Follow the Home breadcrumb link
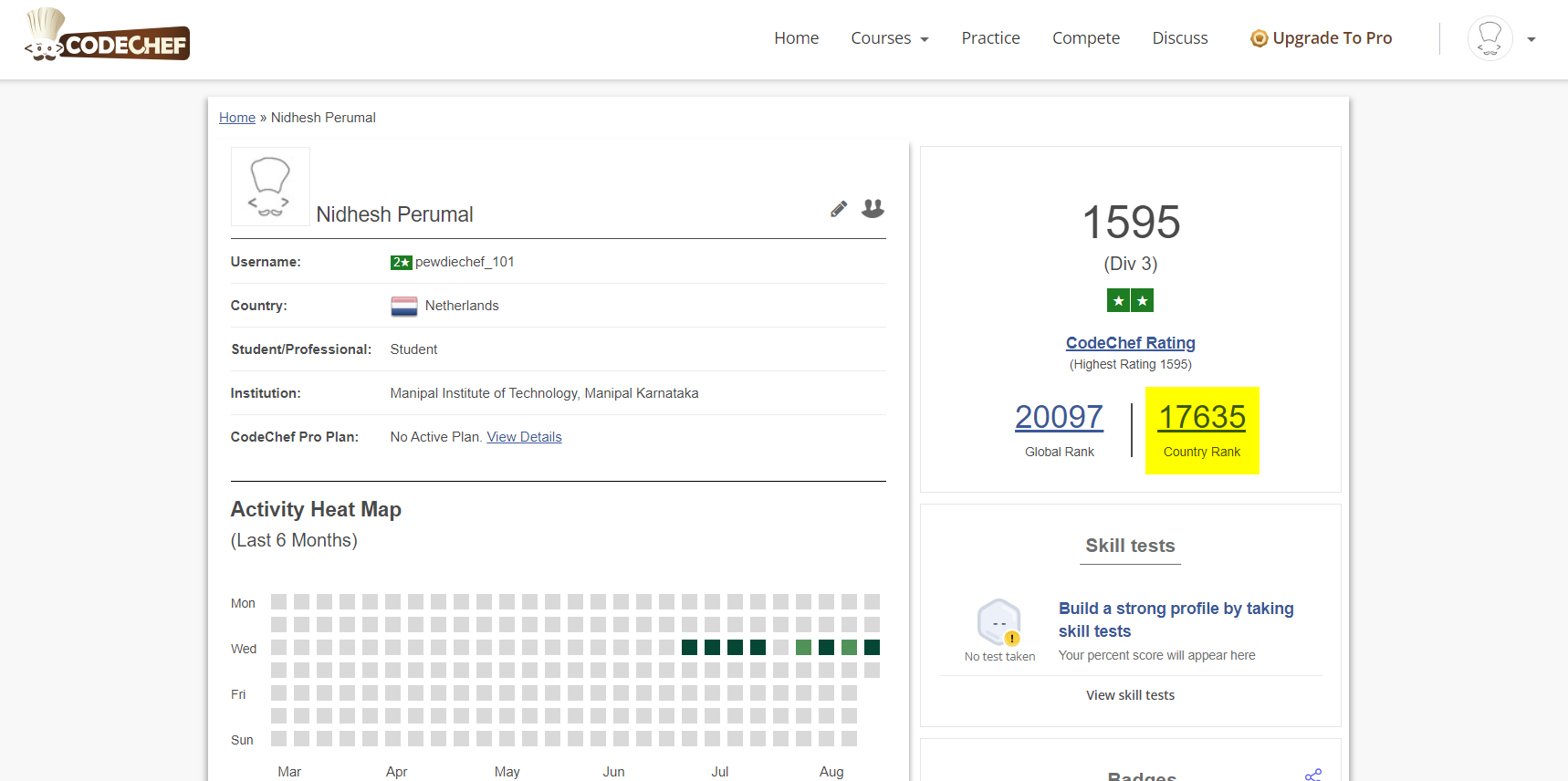1568x781 pixels. 237,118
